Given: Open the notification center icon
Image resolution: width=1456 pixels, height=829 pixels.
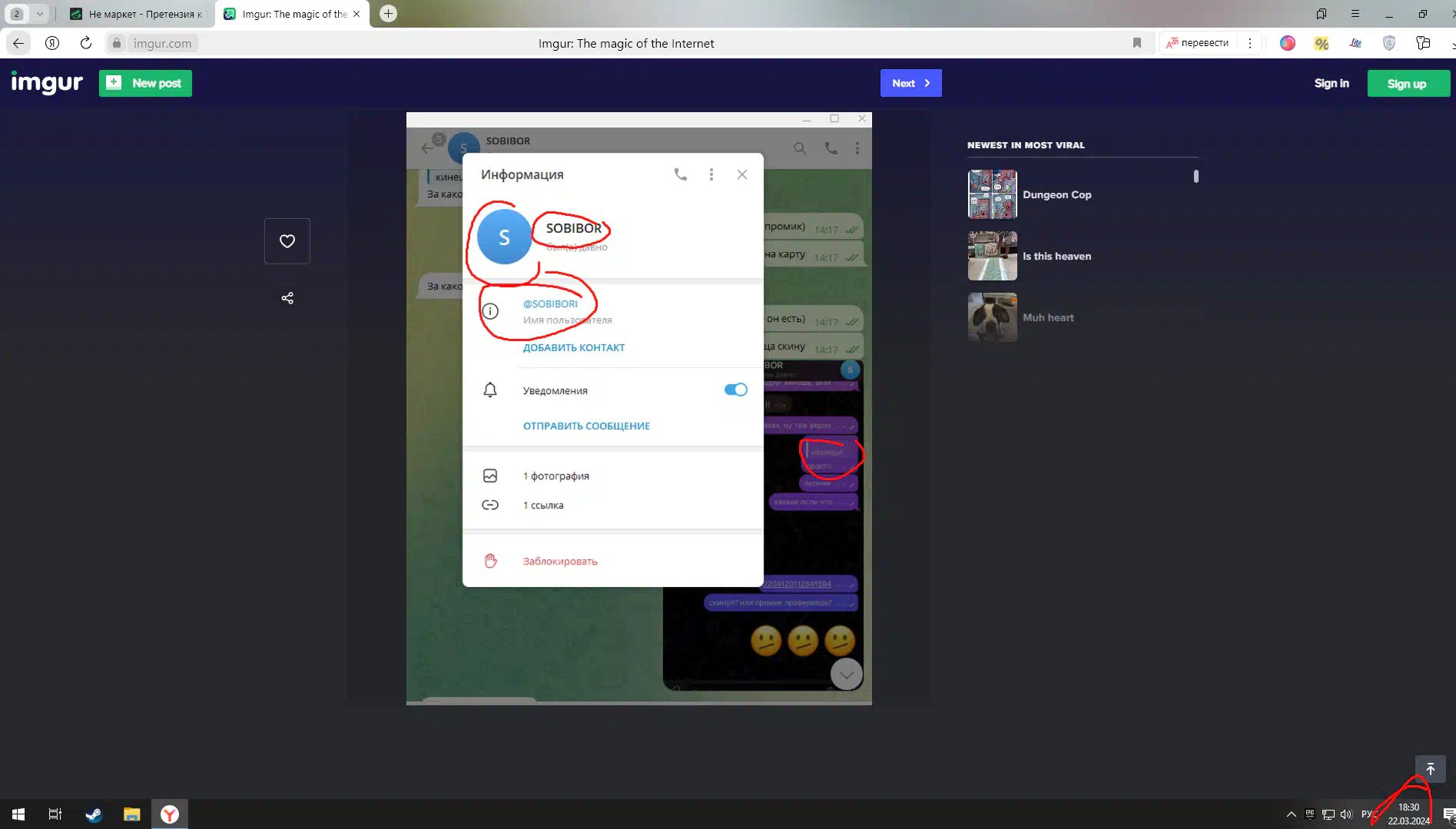Looking at the screenshot, I should tap(1448, 814).
